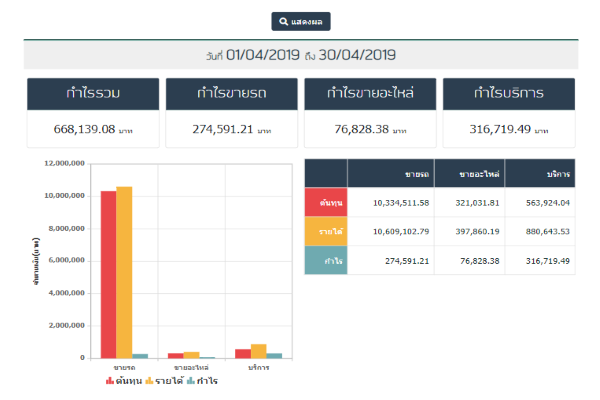Click the magnifier icon on แสดงผล button
The width and height of the screenshot is (600, 400).
pos(284,21)
